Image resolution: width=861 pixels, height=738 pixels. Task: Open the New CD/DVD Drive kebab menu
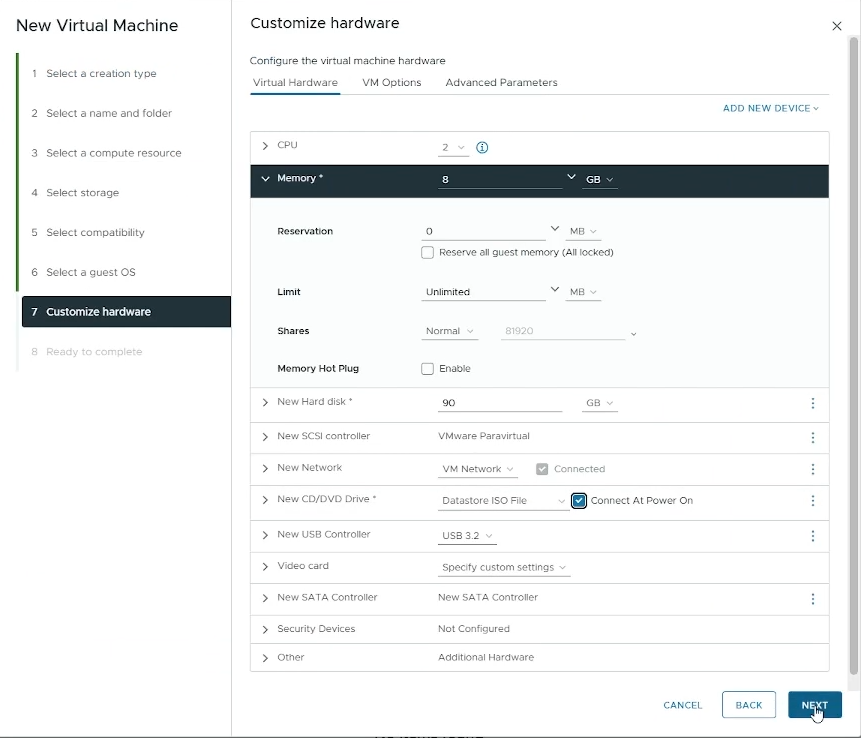tap(813, 502)
